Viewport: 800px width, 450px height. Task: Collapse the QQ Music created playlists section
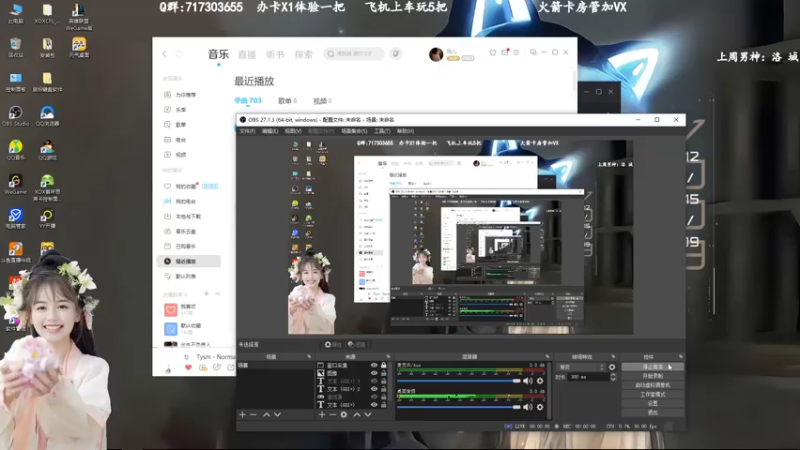coord(218,294)
